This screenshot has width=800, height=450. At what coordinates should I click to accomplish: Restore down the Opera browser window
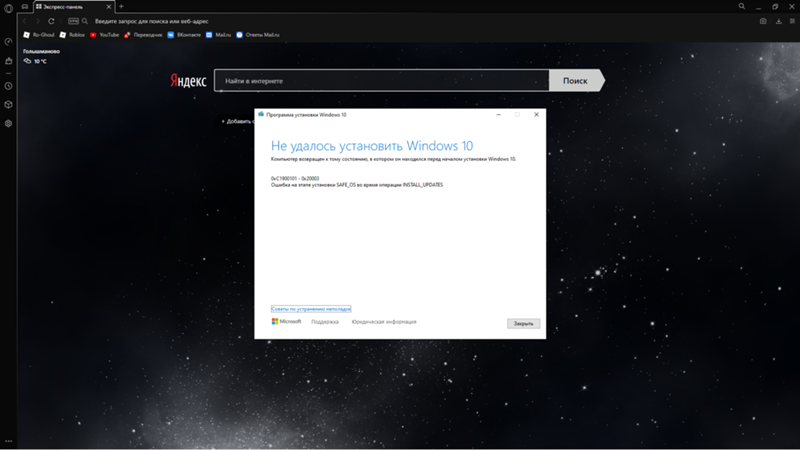(x=775, y=7)
